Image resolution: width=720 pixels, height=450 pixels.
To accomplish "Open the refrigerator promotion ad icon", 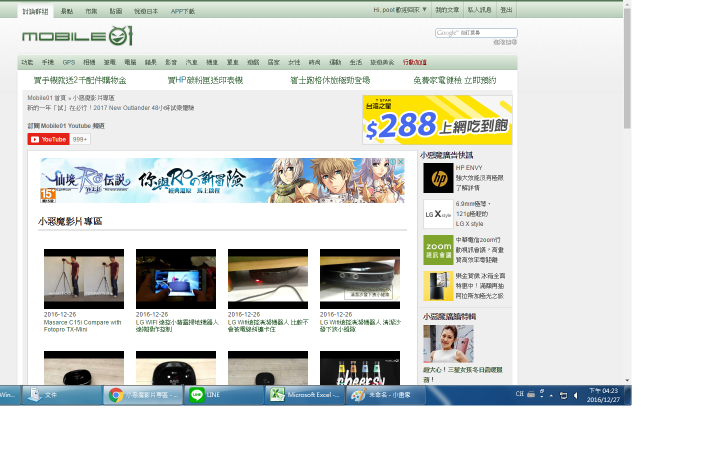I will [438, 286].
